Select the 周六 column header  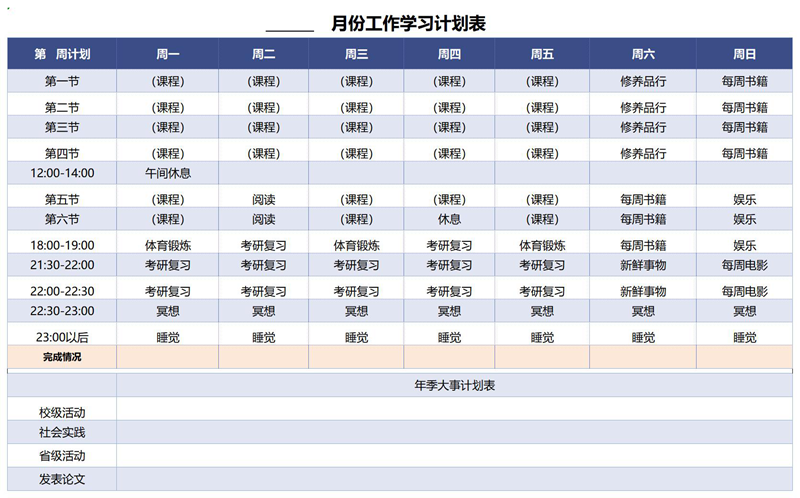643,54
